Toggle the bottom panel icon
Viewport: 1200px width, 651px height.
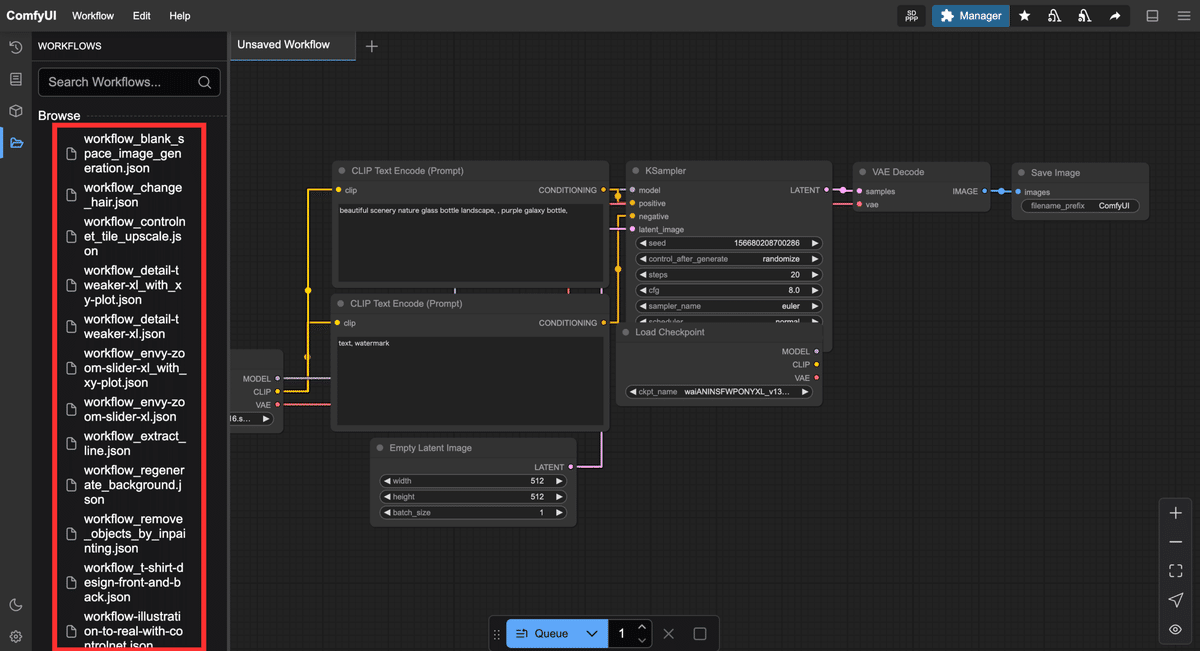pos(1152,16)
